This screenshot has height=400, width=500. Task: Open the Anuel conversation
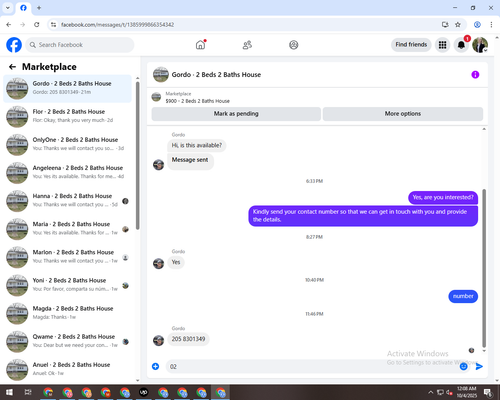click(67, 370)
